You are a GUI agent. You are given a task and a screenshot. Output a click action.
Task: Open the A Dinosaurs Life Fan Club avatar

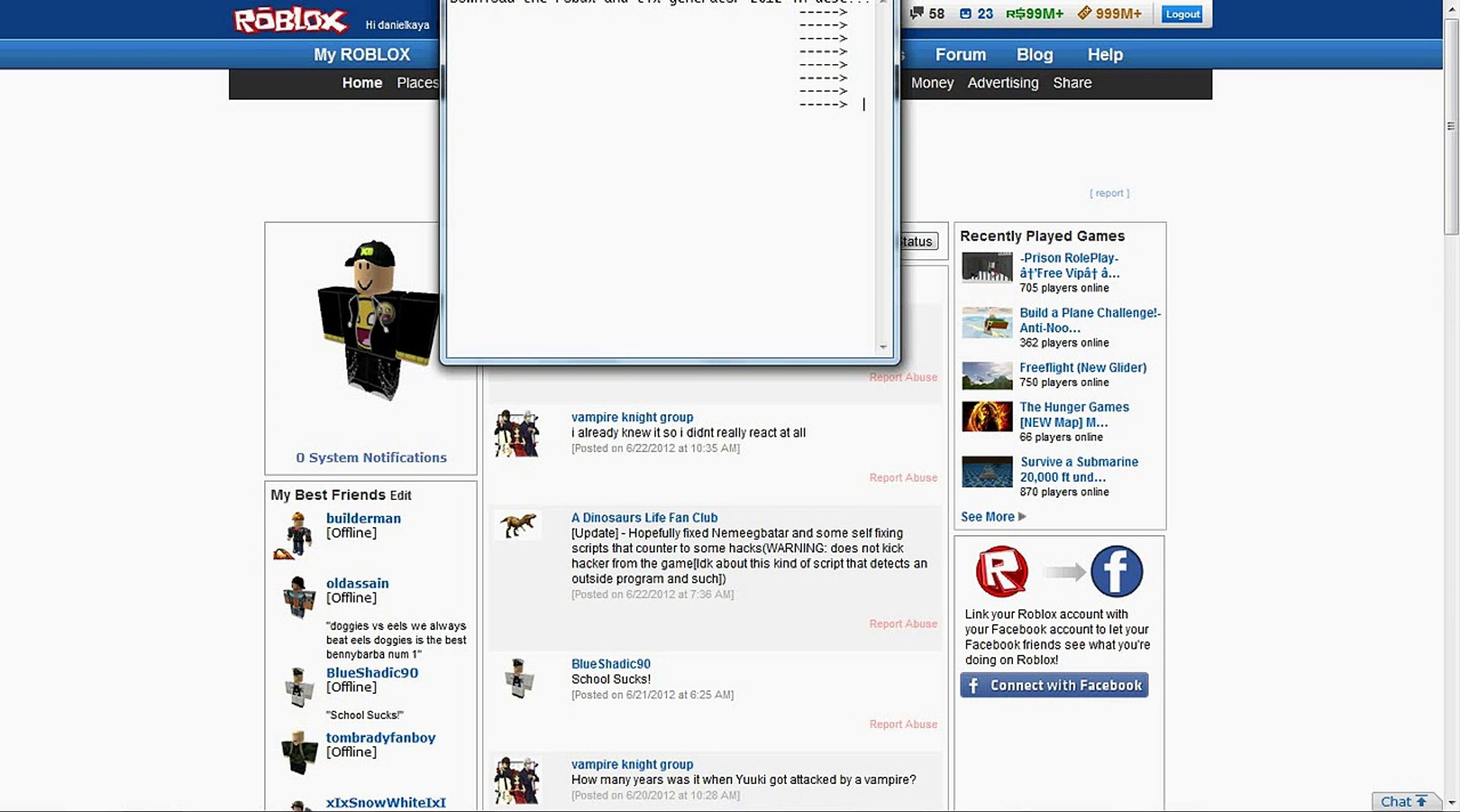518,526
